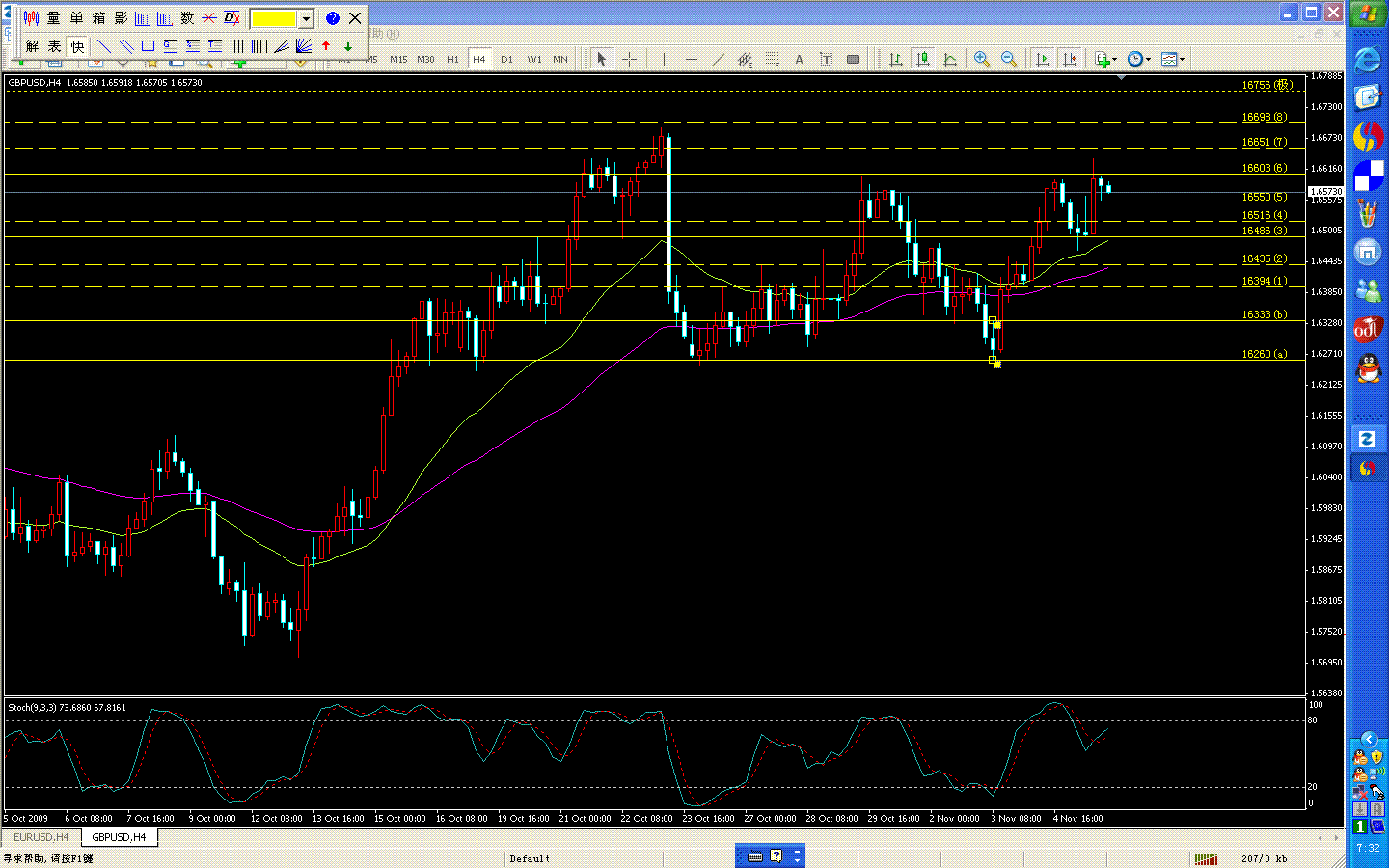Toggle chart shift
The image size is (1389, 868).
tap(1070, 59)
